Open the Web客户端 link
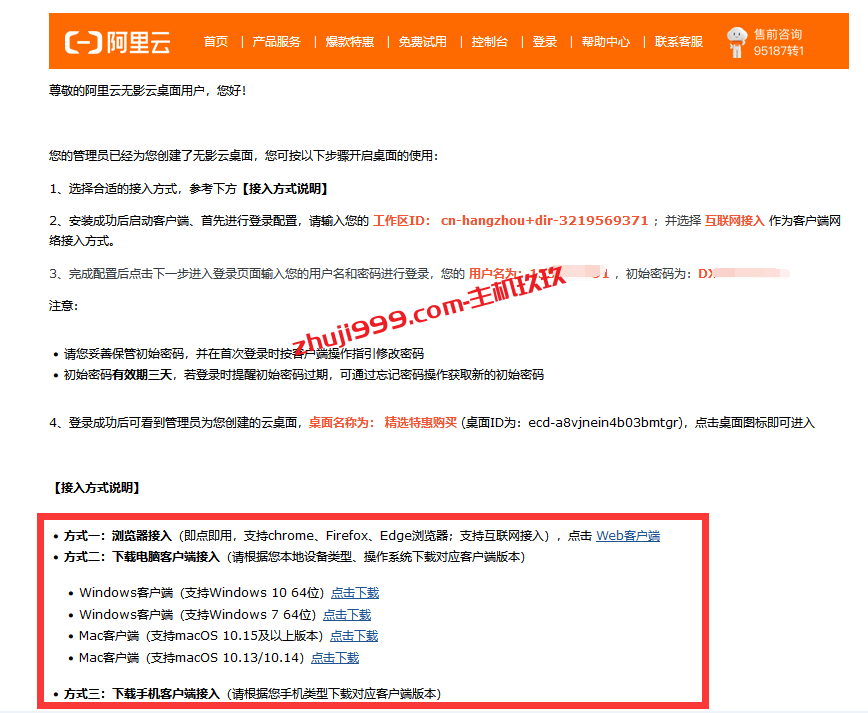Image resolution: width=868 pixels, height=713 pixels. tap(628, 536)
